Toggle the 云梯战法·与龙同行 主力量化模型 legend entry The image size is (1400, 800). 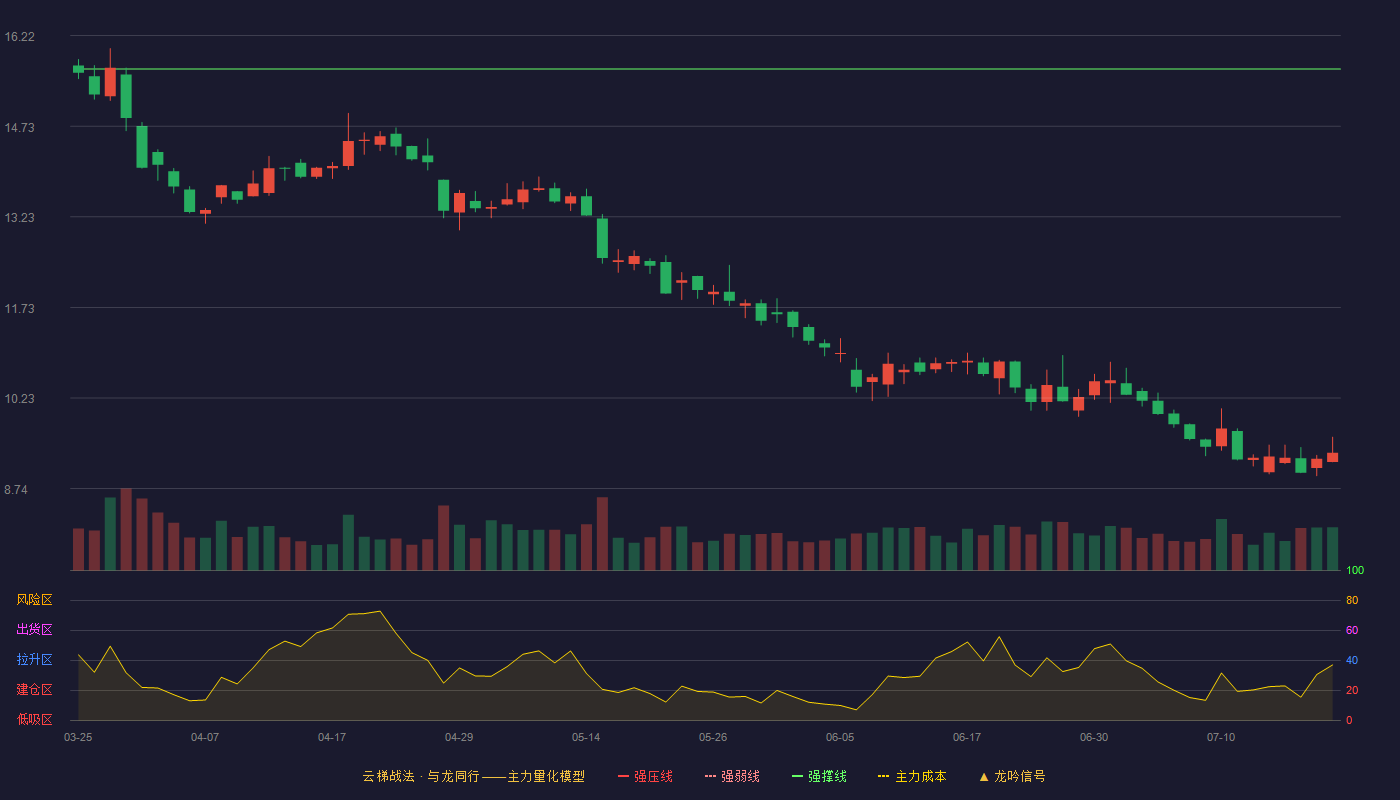(473, 776)
